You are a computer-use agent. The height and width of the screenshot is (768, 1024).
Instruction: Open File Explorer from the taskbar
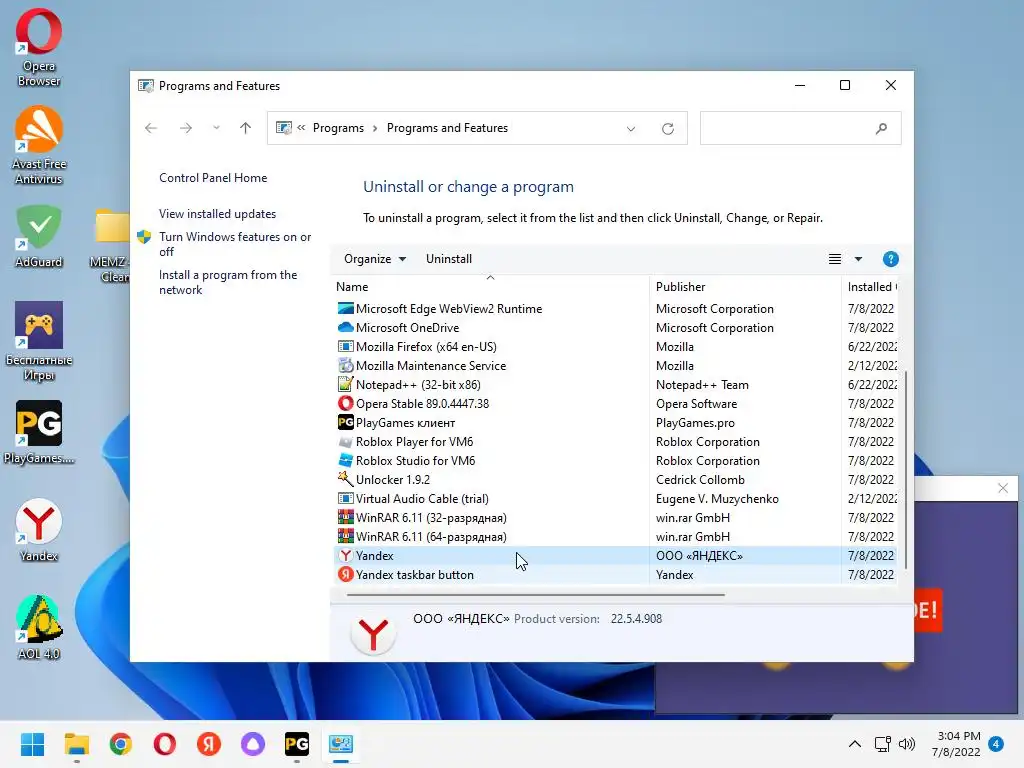coord(76,744)
